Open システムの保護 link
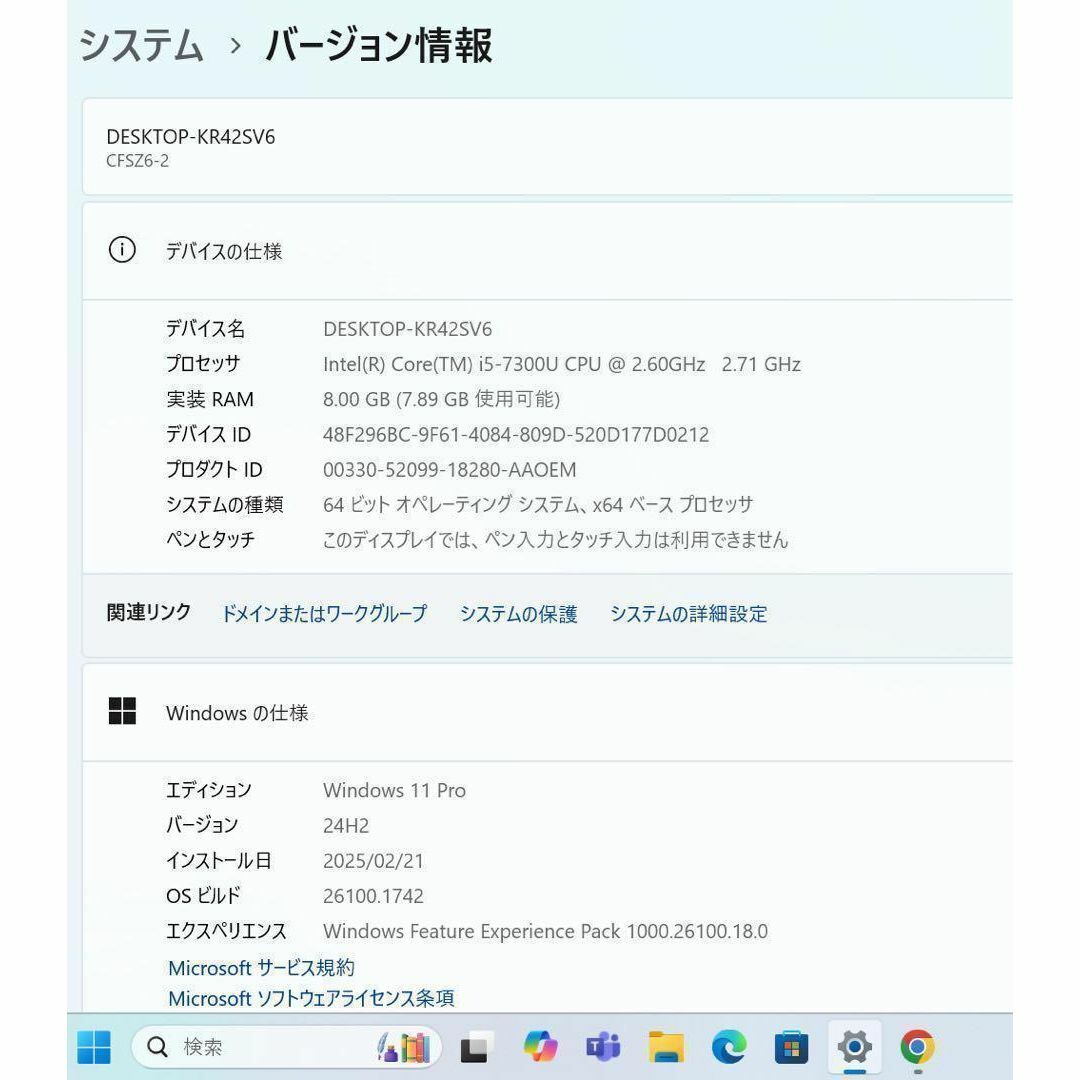This screenshot has height=1080, width=1080. coord(518,613)
